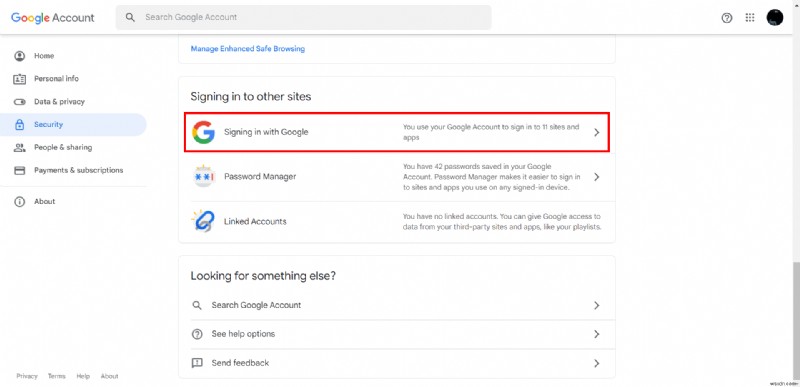Open Signing in with Google label
The height and width of the screenshot is (387, 800).
click(266, 132)
